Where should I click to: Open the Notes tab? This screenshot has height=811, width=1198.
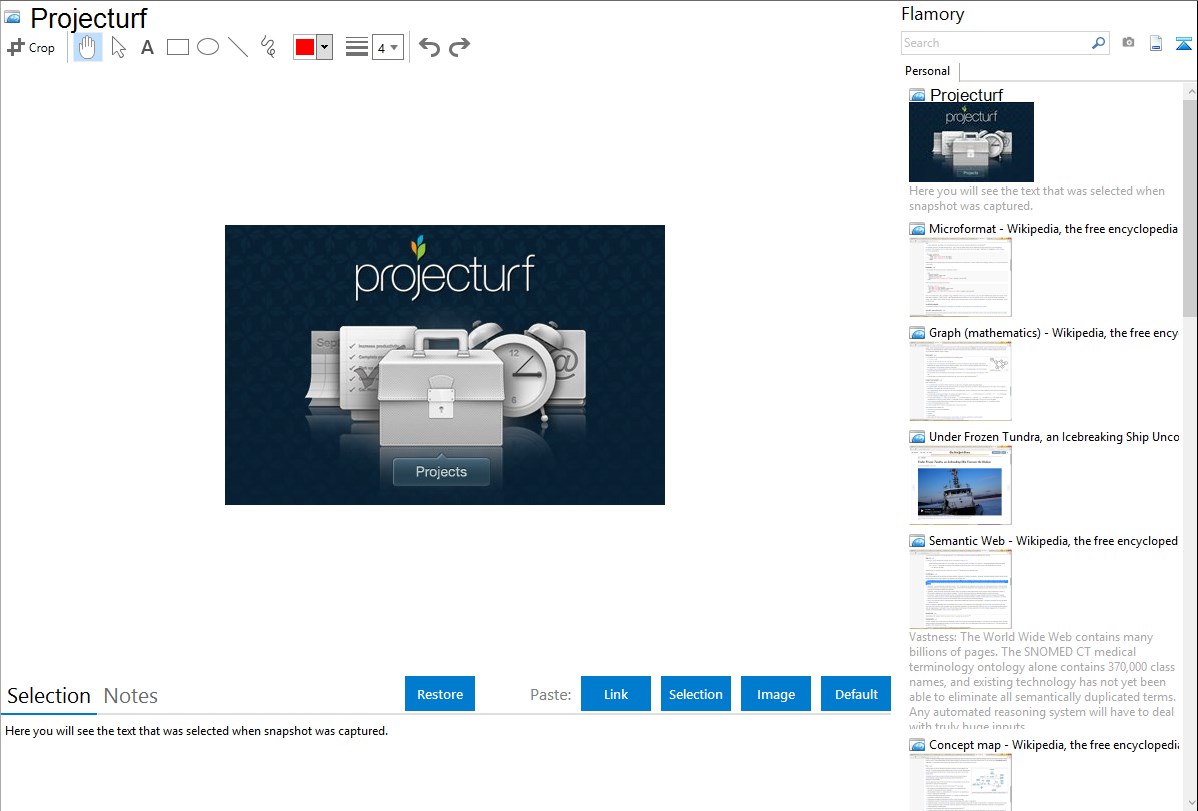131,696
